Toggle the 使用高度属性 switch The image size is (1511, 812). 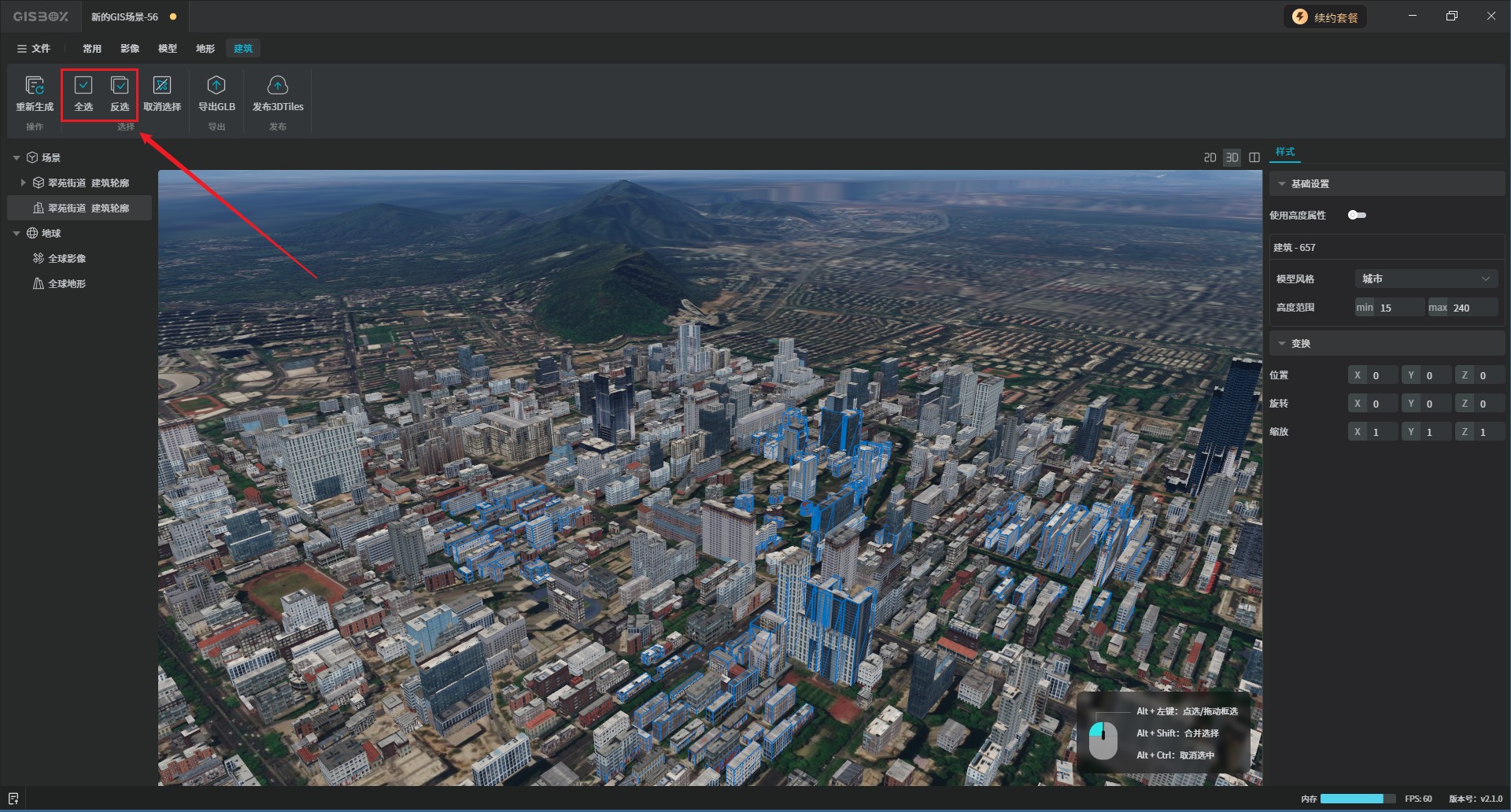pyautogui.click(x=1357, y=215)
